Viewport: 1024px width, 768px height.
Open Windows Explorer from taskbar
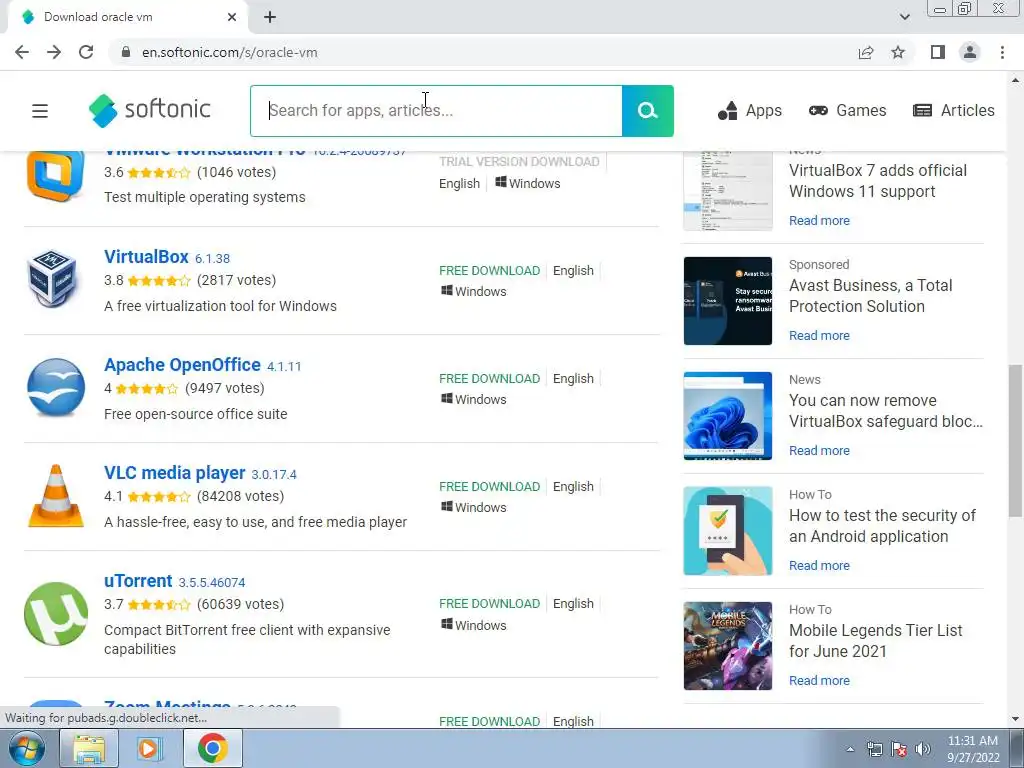89,748
